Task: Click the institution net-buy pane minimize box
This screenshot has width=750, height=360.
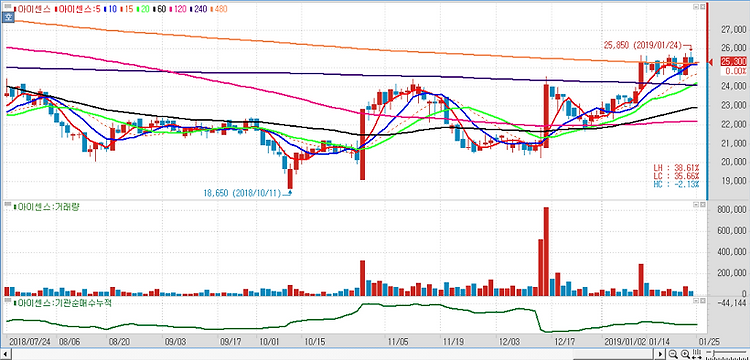Action: (696, 300)
